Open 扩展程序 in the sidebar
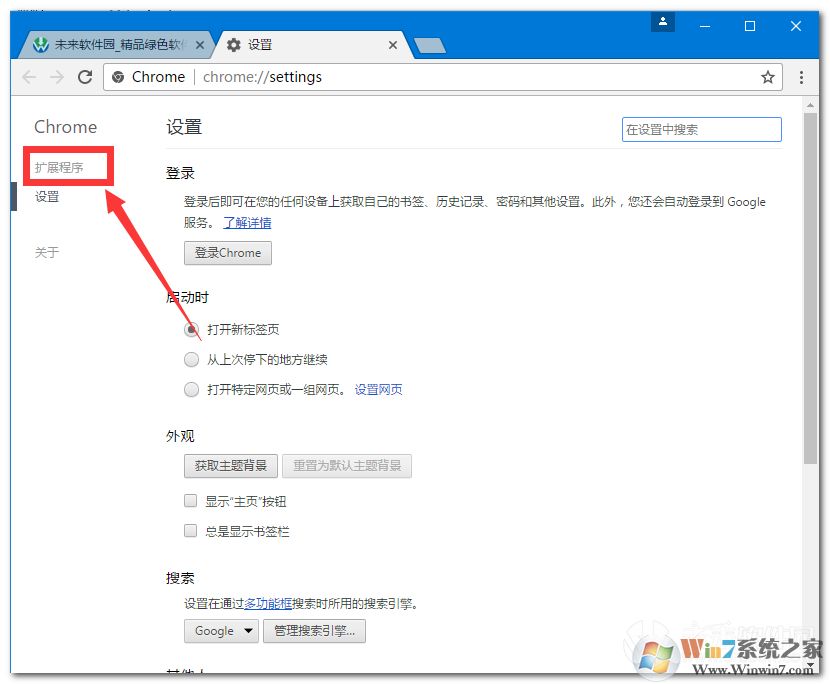The image size is (830, 684). coord(59,168)
